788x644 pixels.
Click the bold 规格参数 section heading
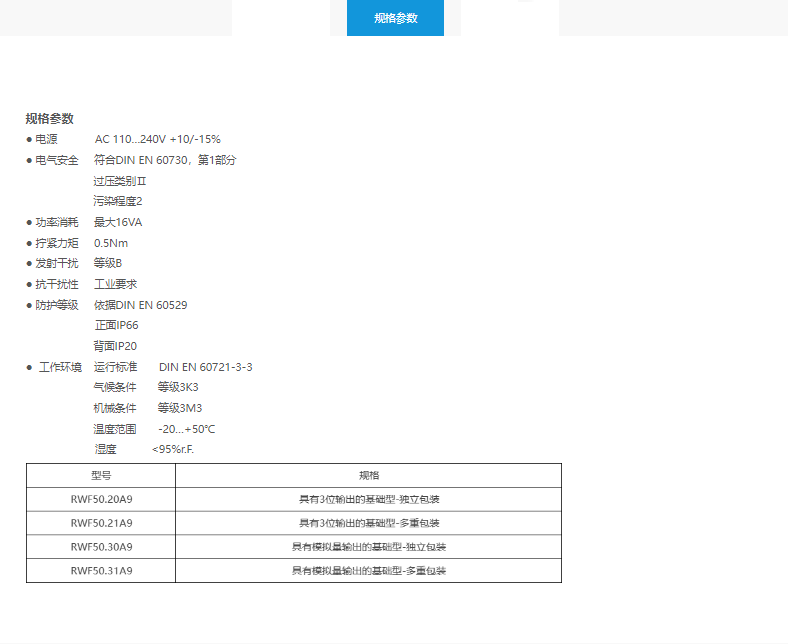[49, 118]
